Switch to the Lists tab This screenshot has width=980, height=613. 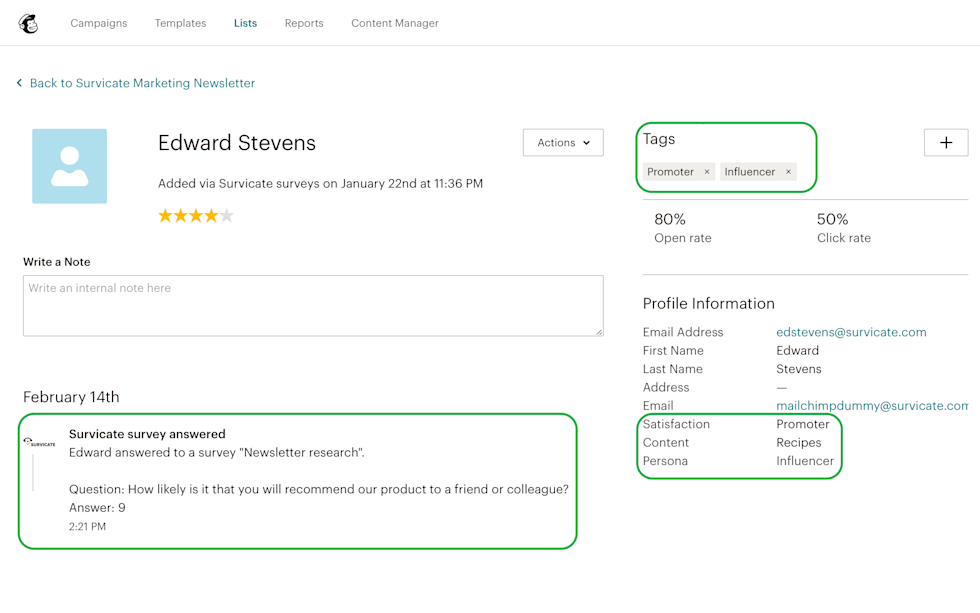pyautogui.click(x=245, y=23)
